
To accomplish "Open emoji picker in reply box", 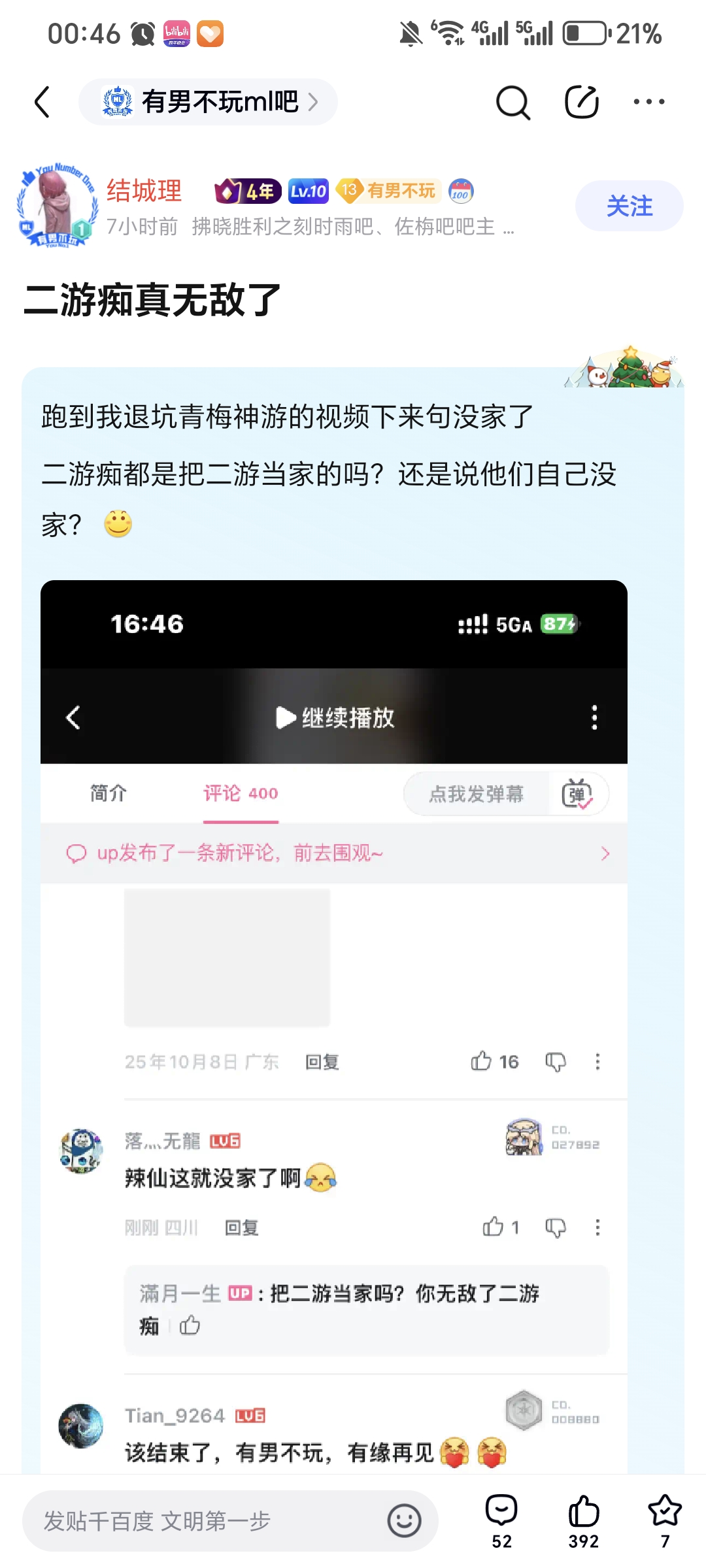I will 404,1521.
